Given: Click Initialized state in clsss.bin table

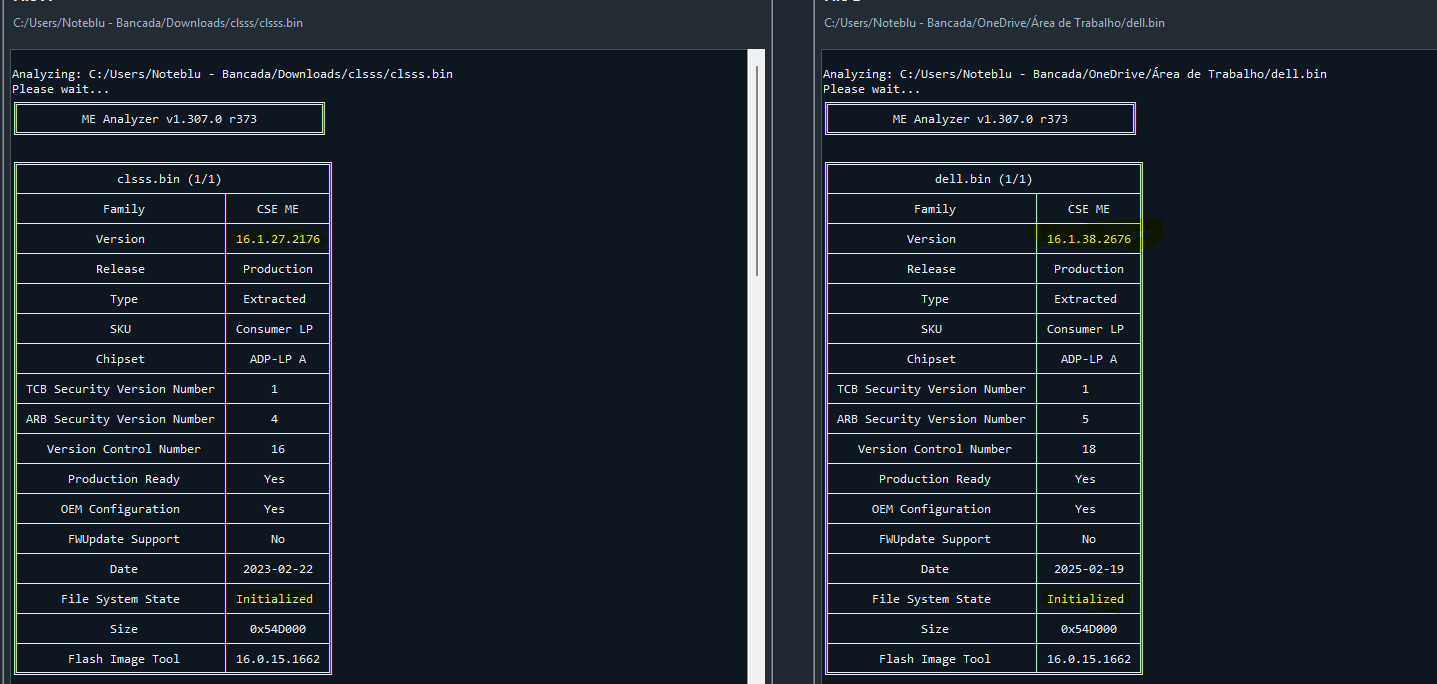Looking at the screenshot, I should pos(274,599).
